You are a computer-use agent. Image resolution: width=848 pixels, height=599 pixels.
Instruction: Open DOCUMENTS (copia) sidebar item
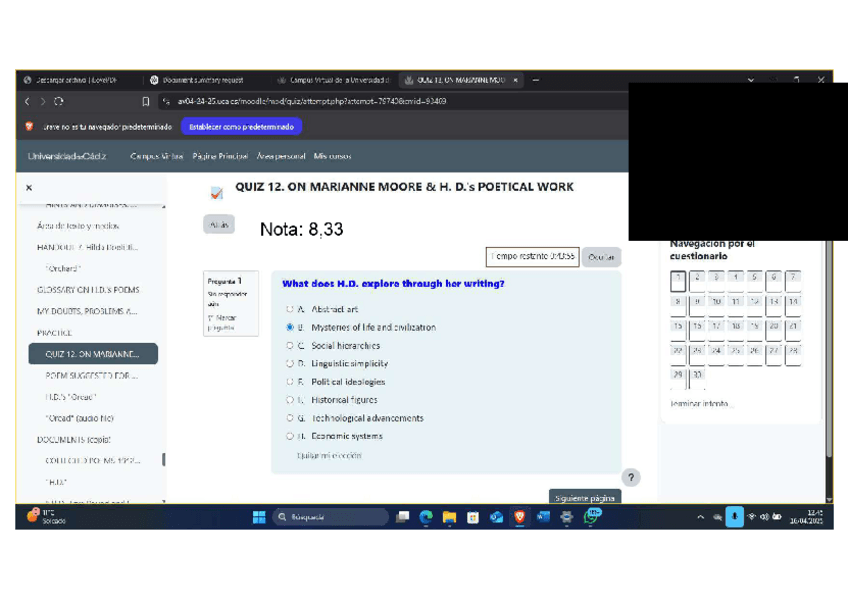click(x=74, y=440)
